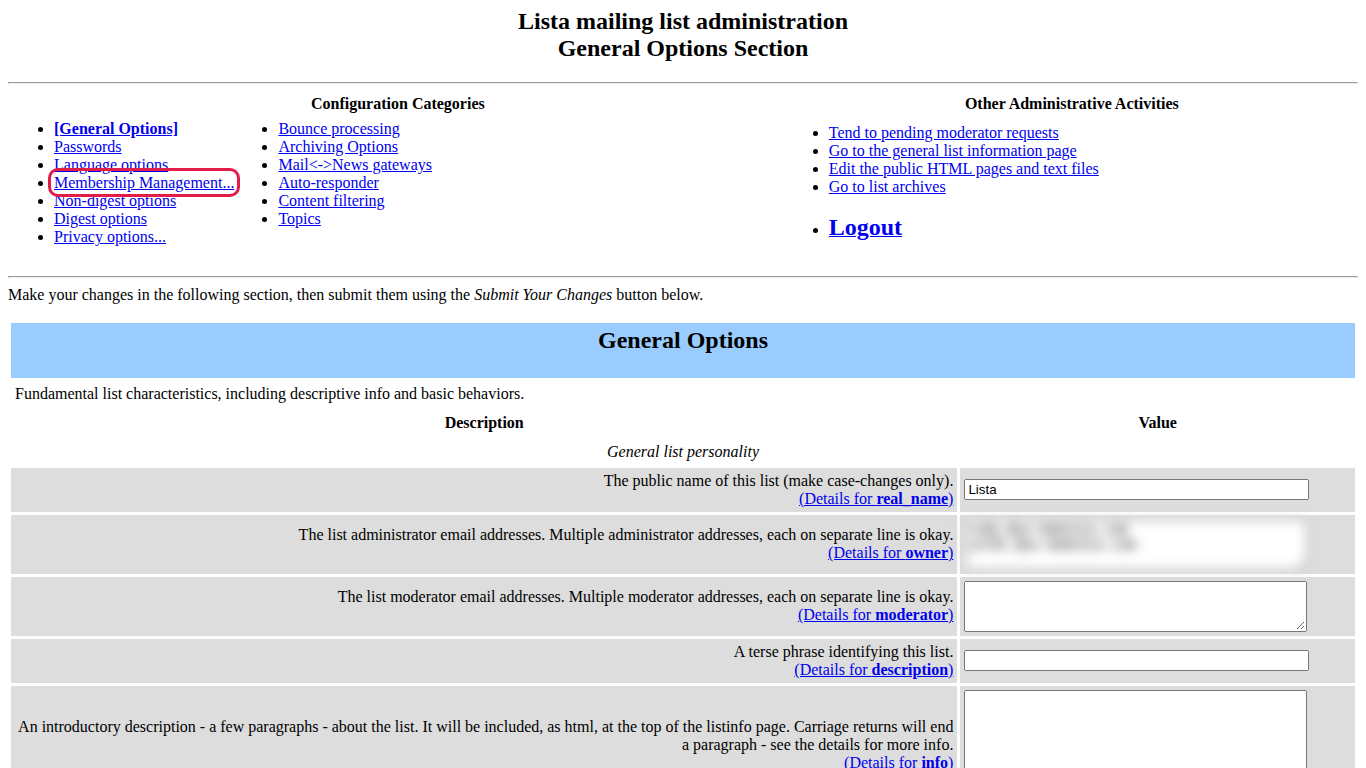This screenshot has height=768, width=1366.
Task: Click the Configuration Categories heading
Action: [x=398, y=104]
